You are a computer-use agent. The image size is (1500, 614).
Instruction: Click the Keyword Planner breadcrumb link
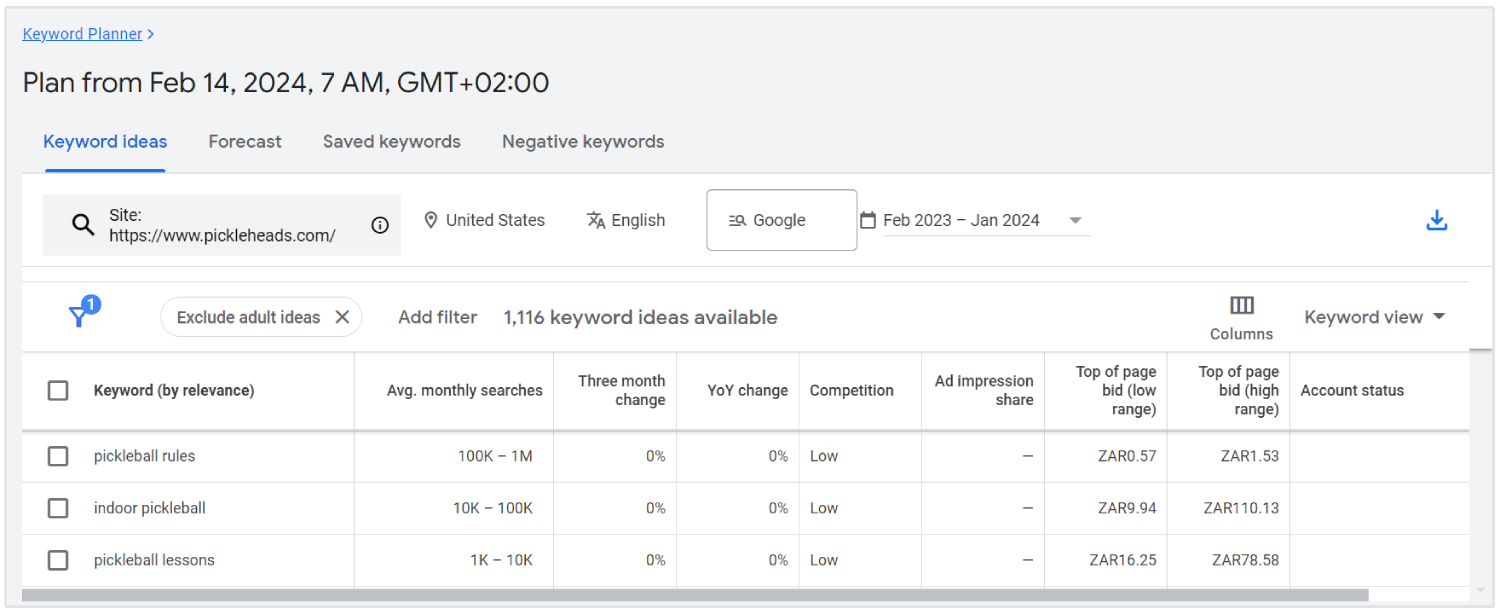(83, 34)
